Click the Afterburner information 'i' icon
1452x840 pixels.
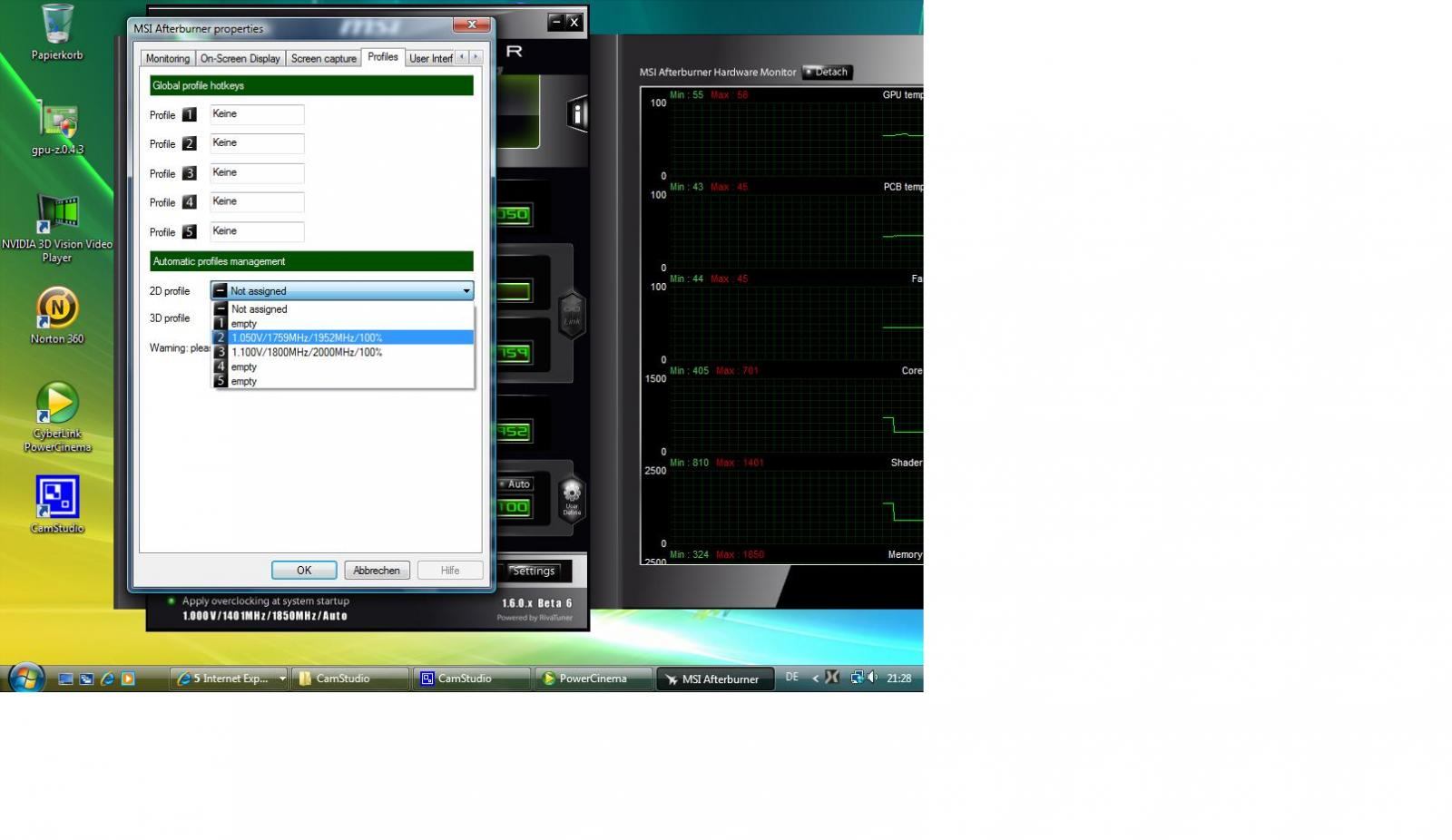[x=577, y=114]
